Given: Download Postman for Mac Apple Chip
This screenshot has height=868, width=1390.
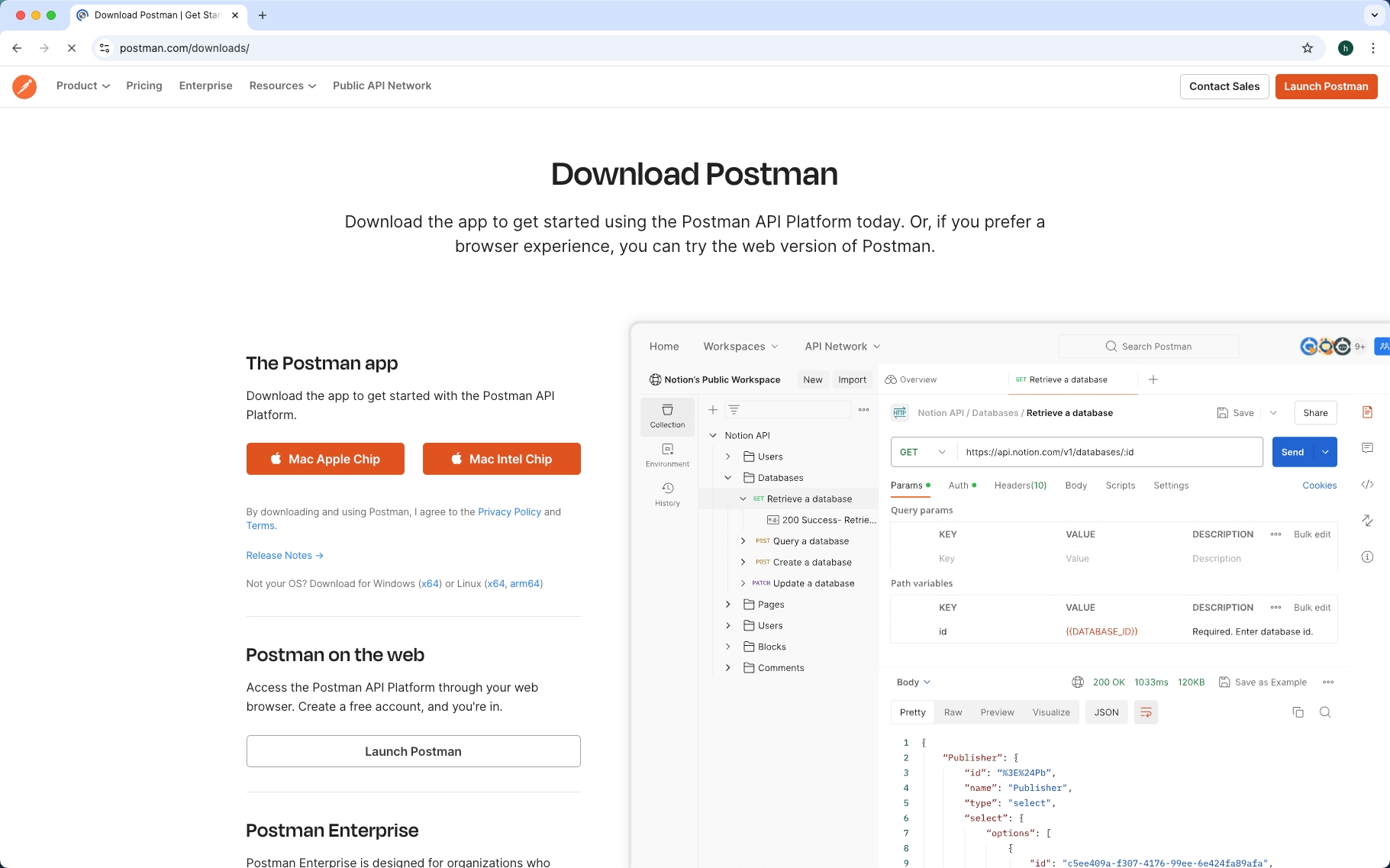Looking at the screenshot, I should click(x=324, y=459).
